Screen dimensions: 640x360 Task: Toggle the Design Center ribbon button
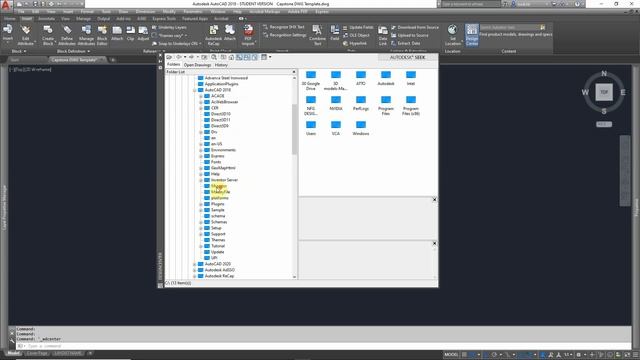point(472,35)
